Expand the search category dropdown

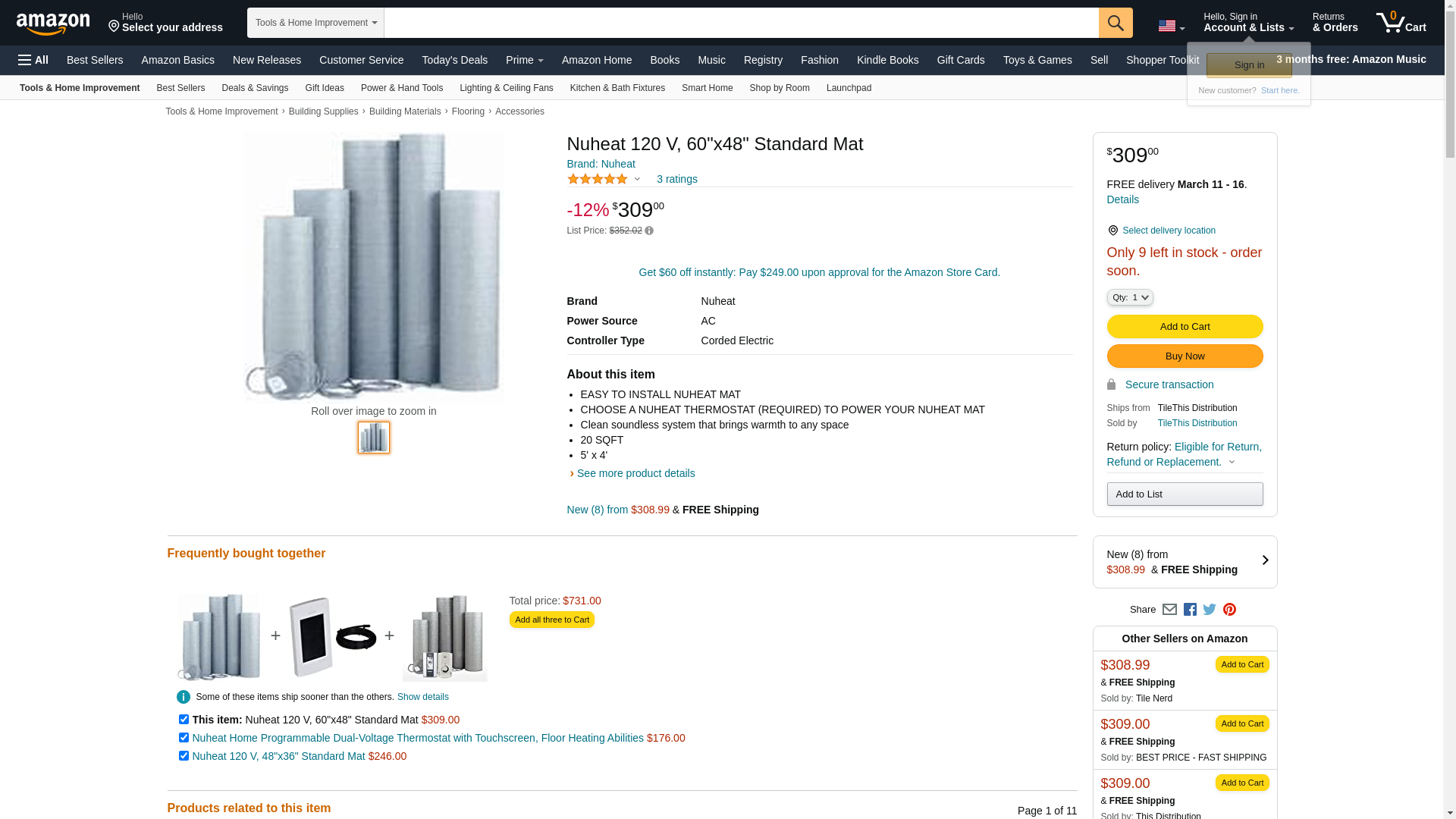click(315, 23)
